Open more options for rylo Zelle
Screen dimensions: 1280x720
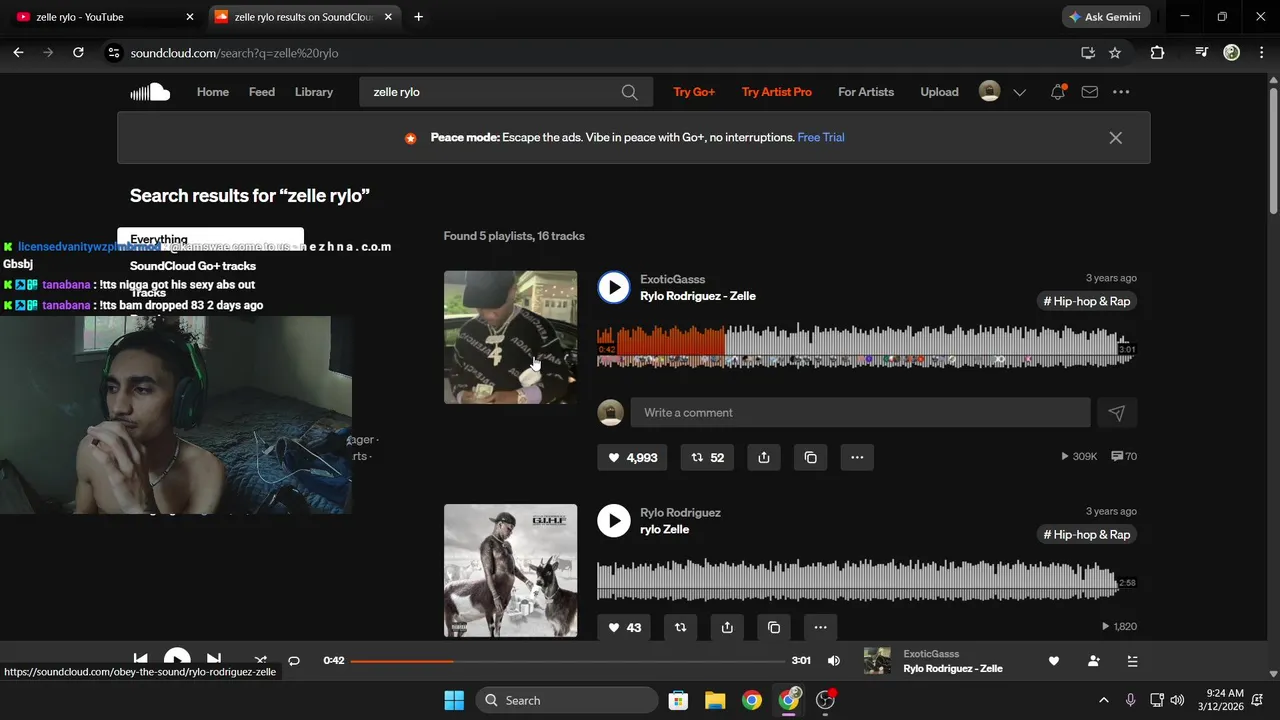pyautogui.click(x=820, y=627)
